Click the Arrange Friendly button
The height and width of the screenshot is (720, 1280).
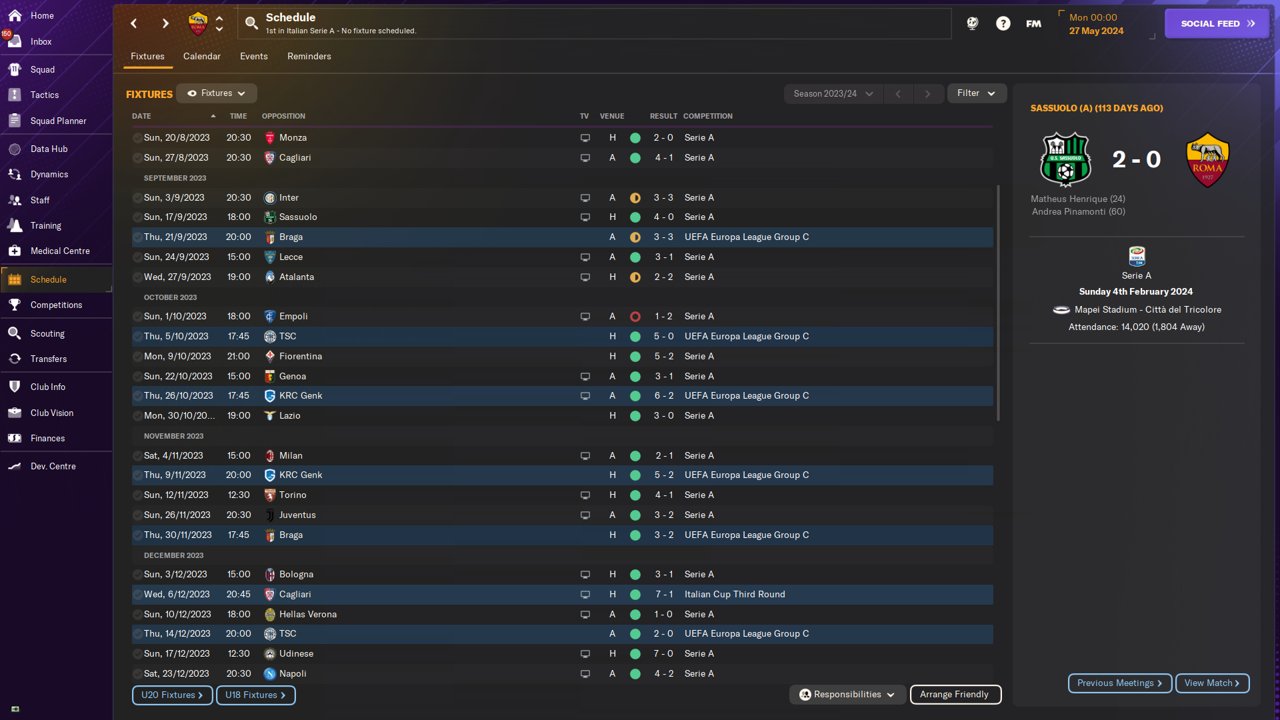tap(955, 694)
